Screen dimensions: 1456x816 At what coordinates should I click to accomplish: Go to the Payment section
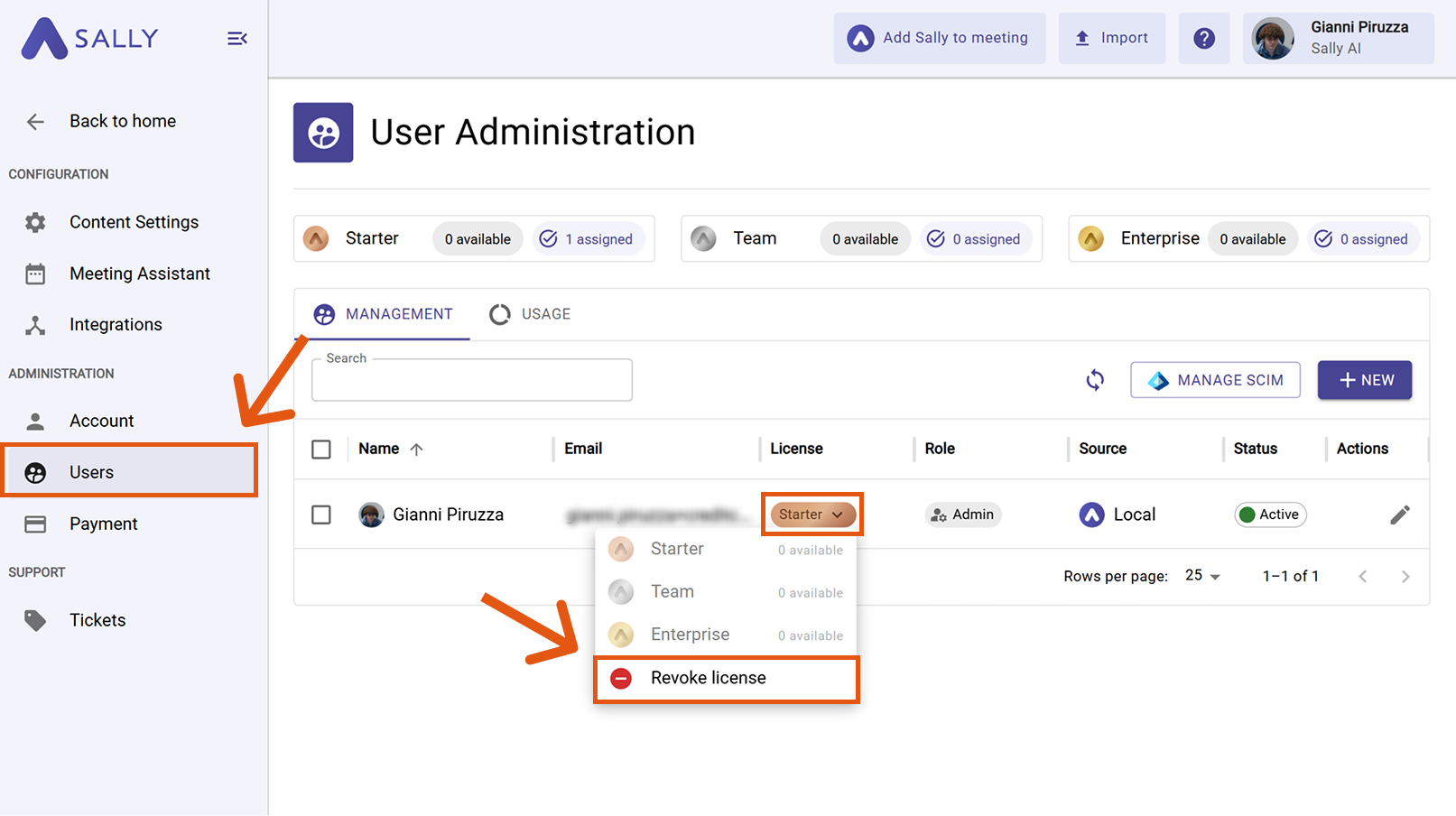coord(103,524)
